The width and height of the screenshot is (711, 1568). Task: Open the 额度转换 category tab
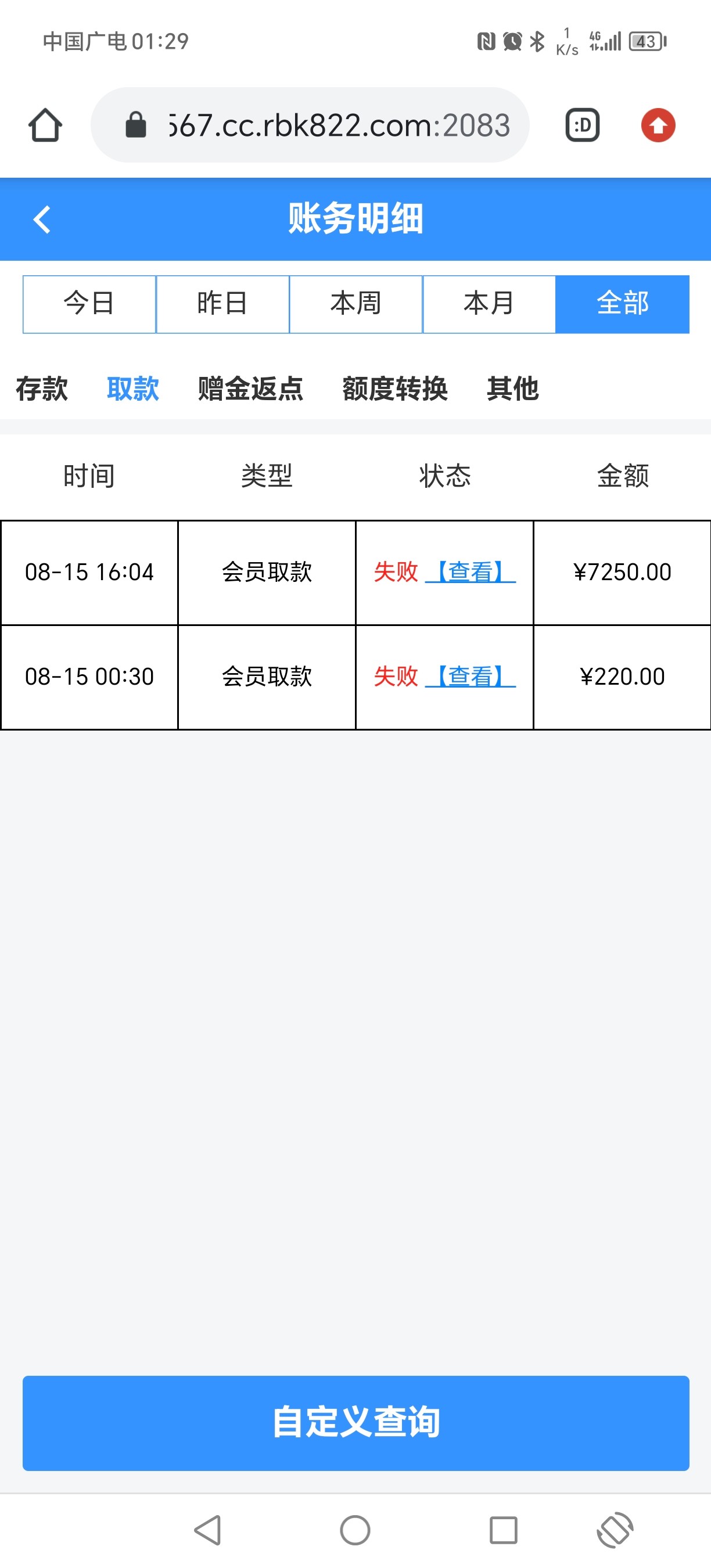394,389
